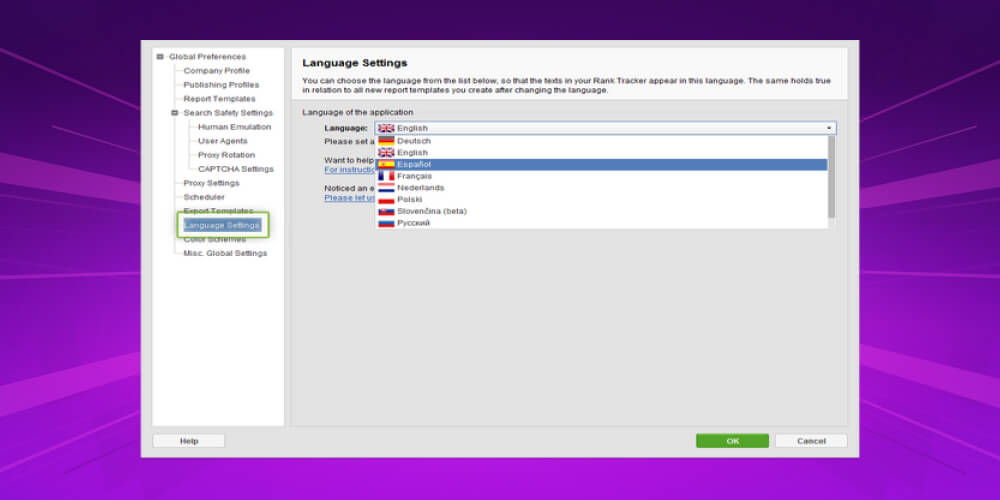The height and width of the screenshot is (500, 1000).
Task: Choose Español from the language list
Action: coord(601,165)
